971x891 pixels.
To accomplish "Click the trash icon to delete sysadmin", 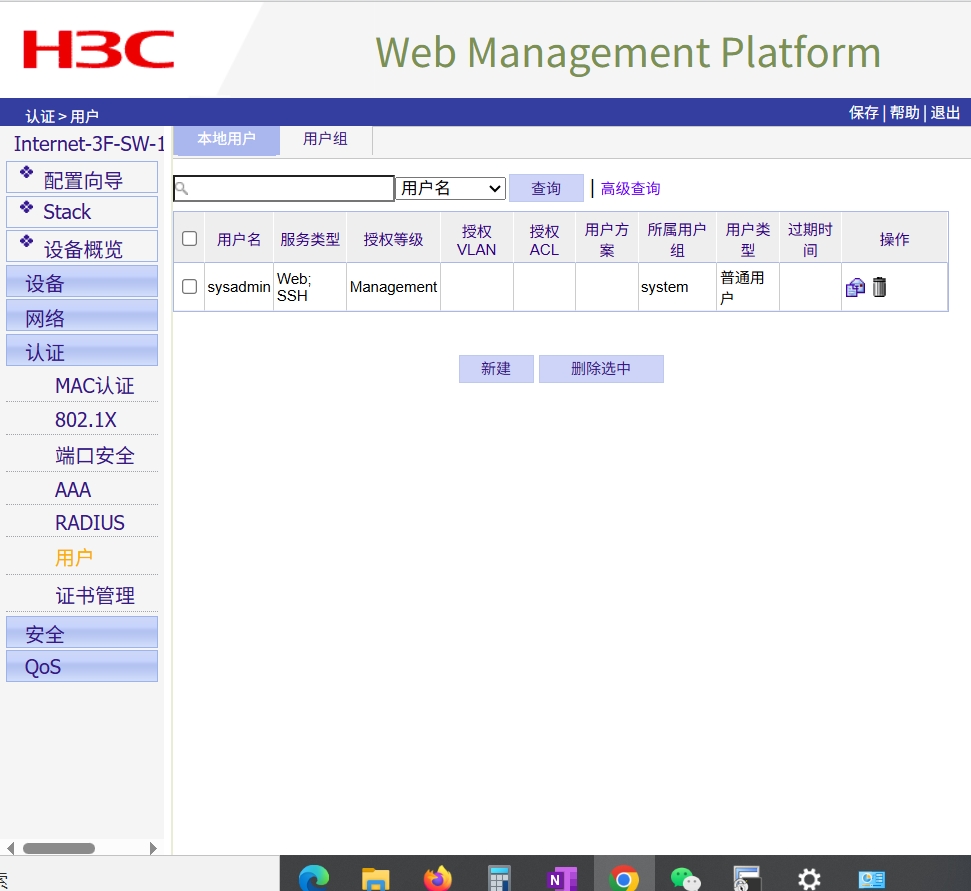I will pyautogui.click(x=879, y=287).
